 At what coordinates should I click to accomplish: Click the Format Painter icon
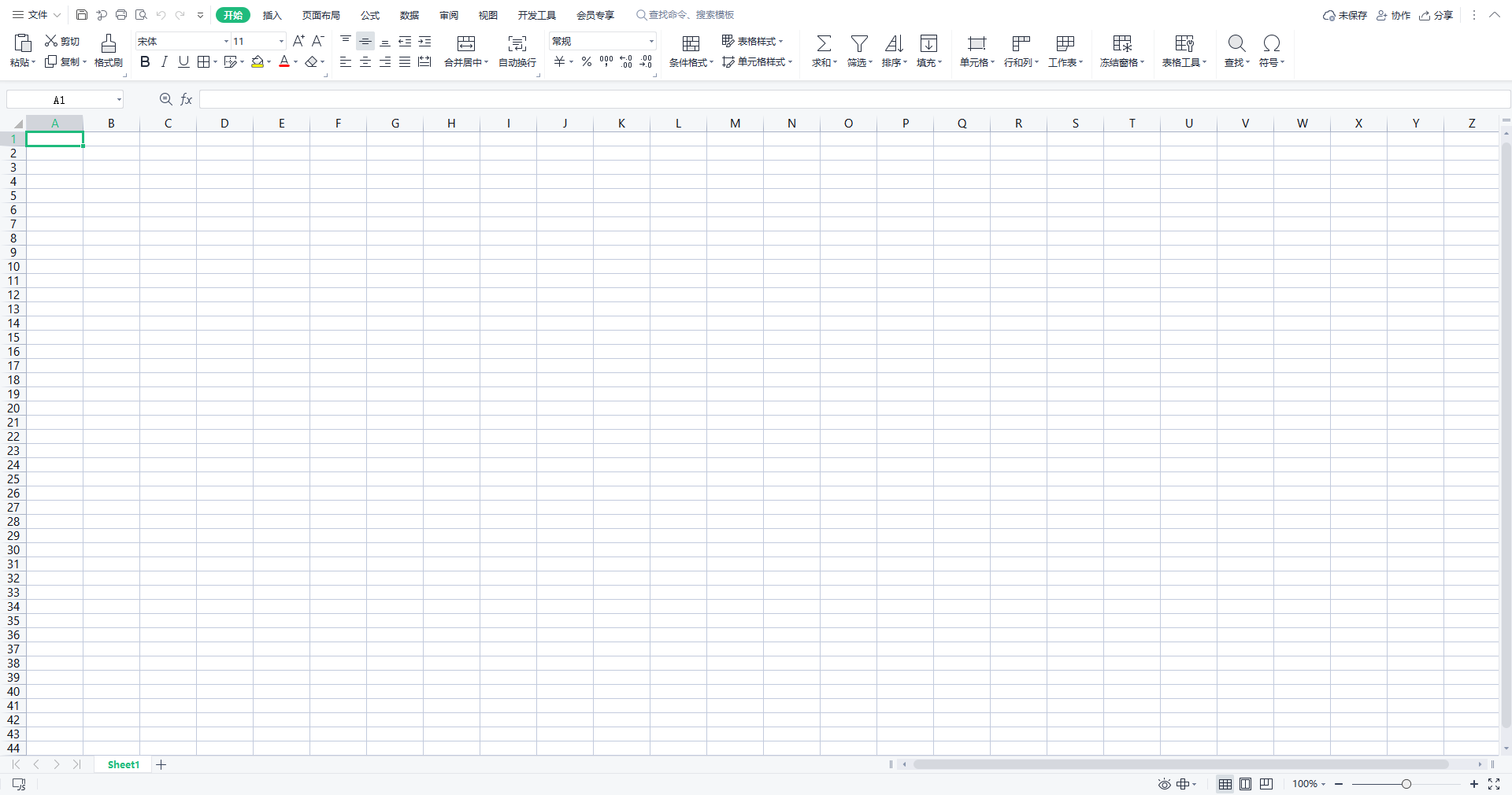[x=109, y=43]
